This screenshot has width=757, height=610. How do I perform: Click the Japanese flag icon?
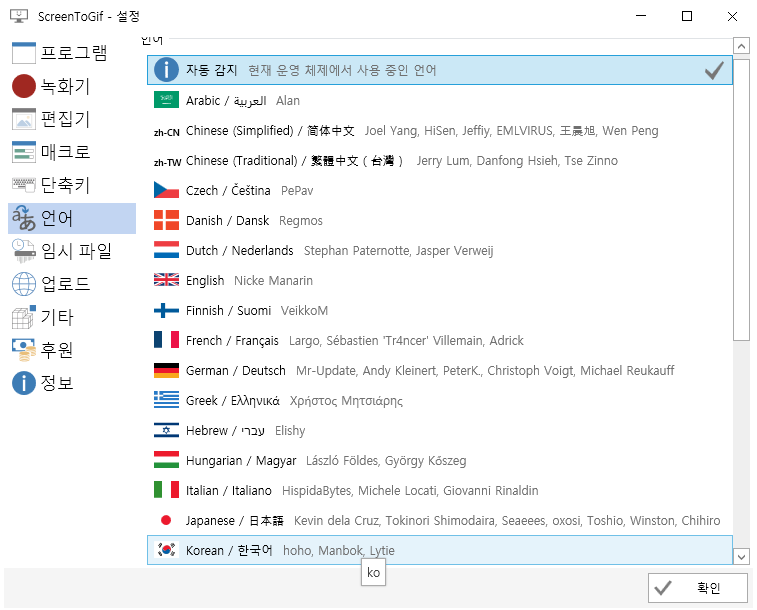[x=166, y=520]
